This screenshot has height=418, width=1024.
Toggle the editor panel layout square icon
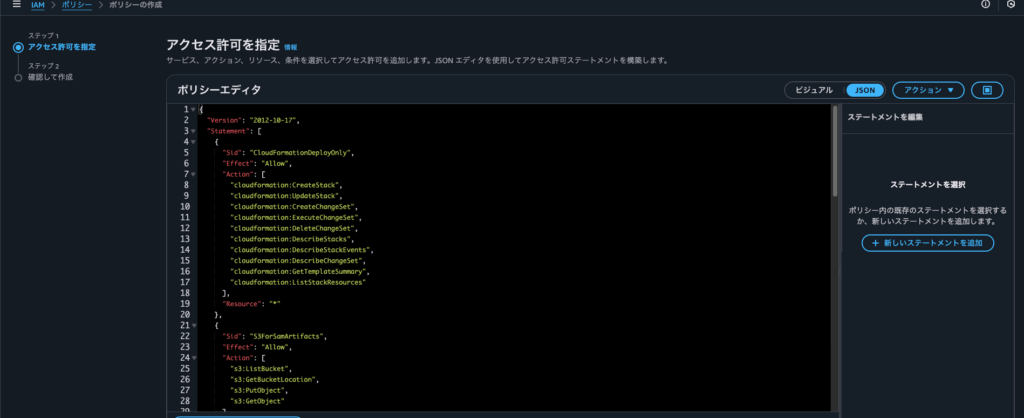986,90
